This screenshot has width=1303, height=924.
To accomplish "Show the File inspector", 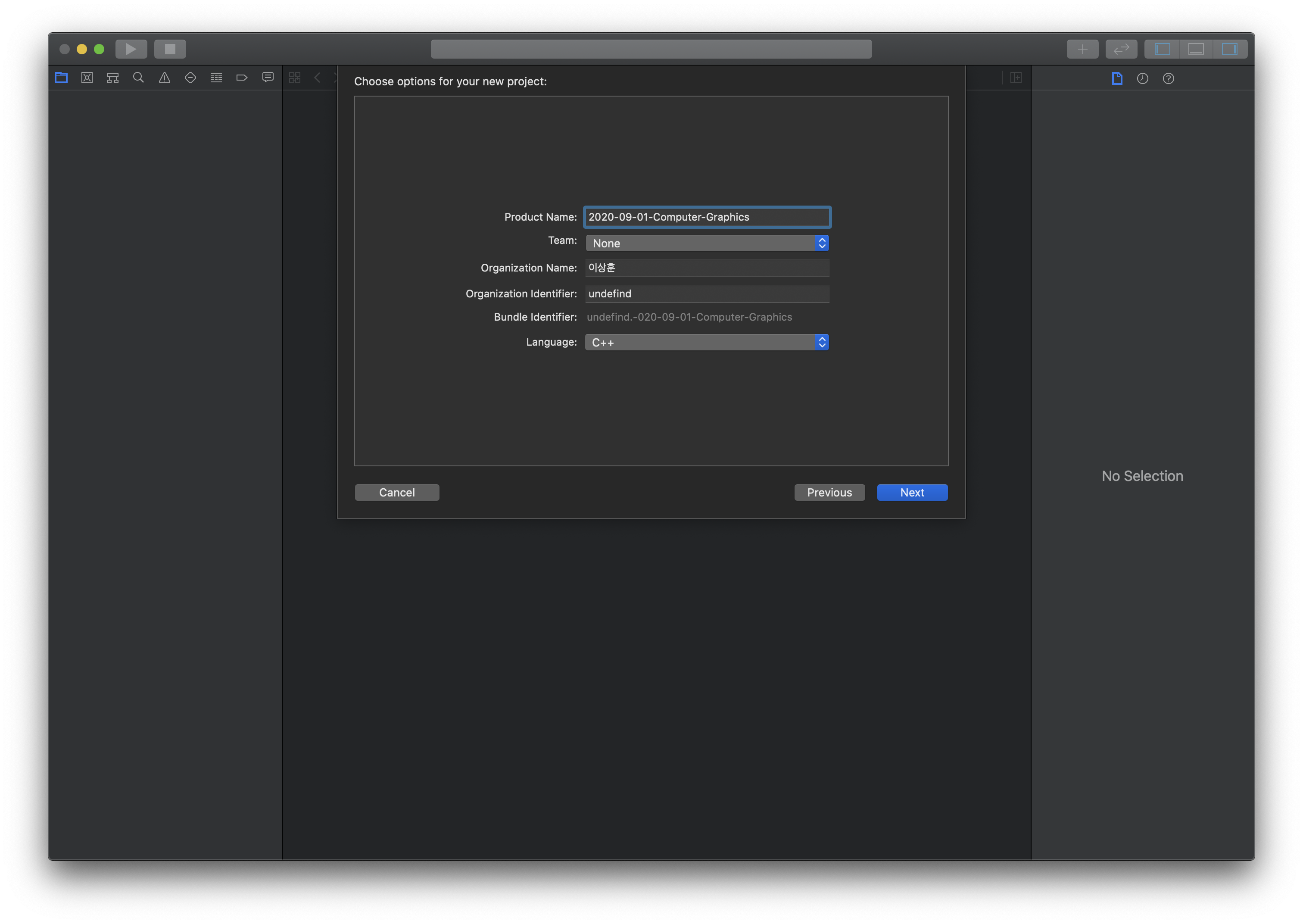I will click(1117, 78).
